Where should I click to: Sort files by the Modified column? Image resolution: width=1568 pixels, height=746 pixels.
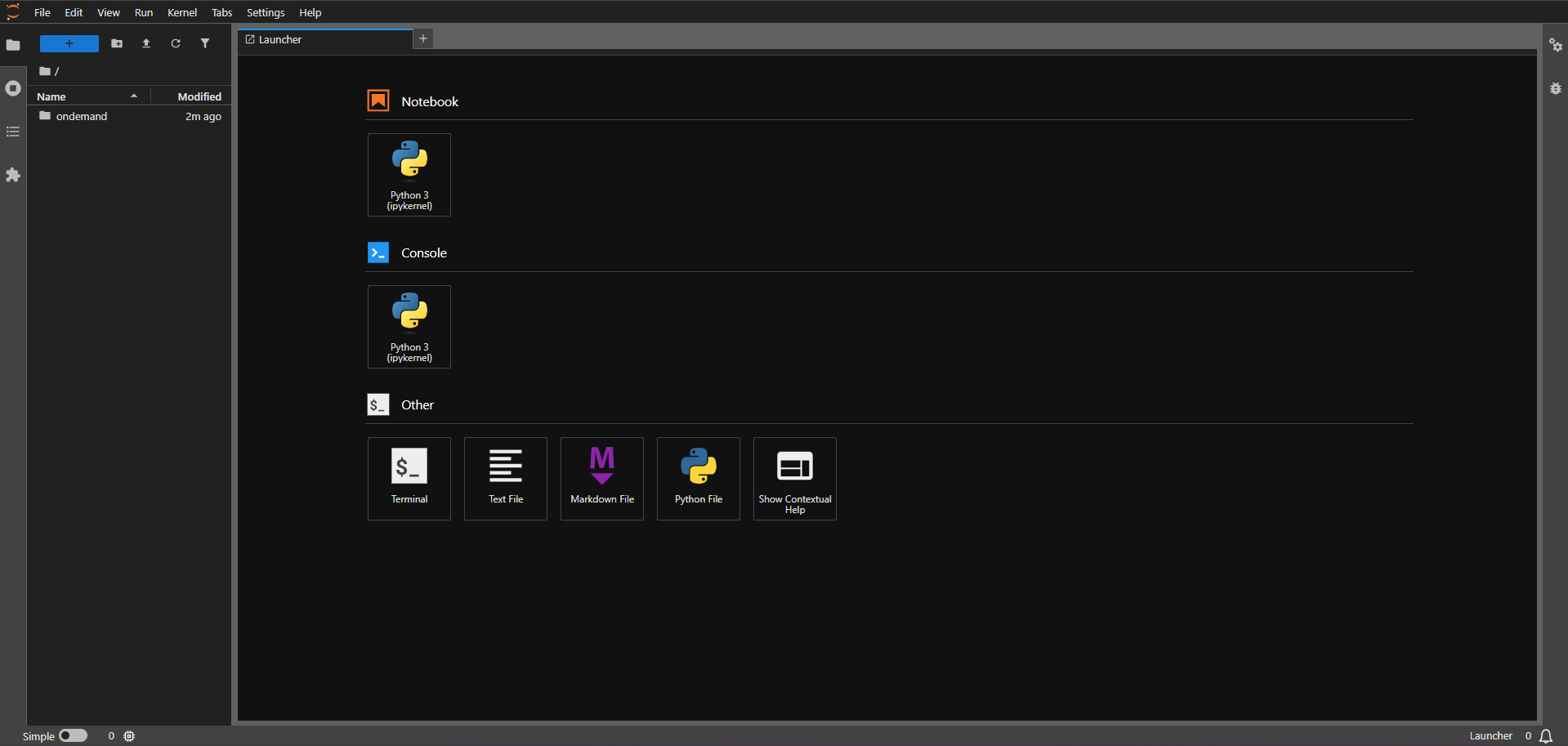pos(199,96)
